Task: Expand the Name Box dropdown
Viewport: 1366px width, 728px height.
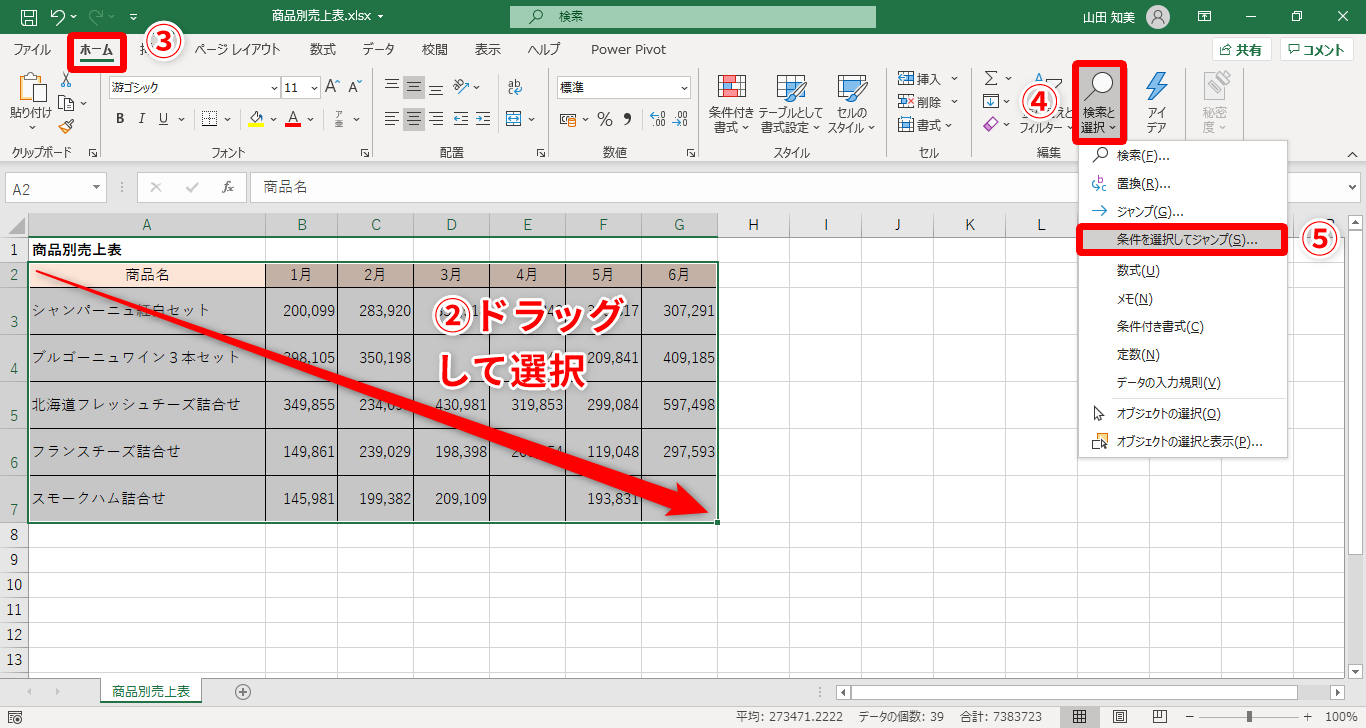Action: pos(97,187)
